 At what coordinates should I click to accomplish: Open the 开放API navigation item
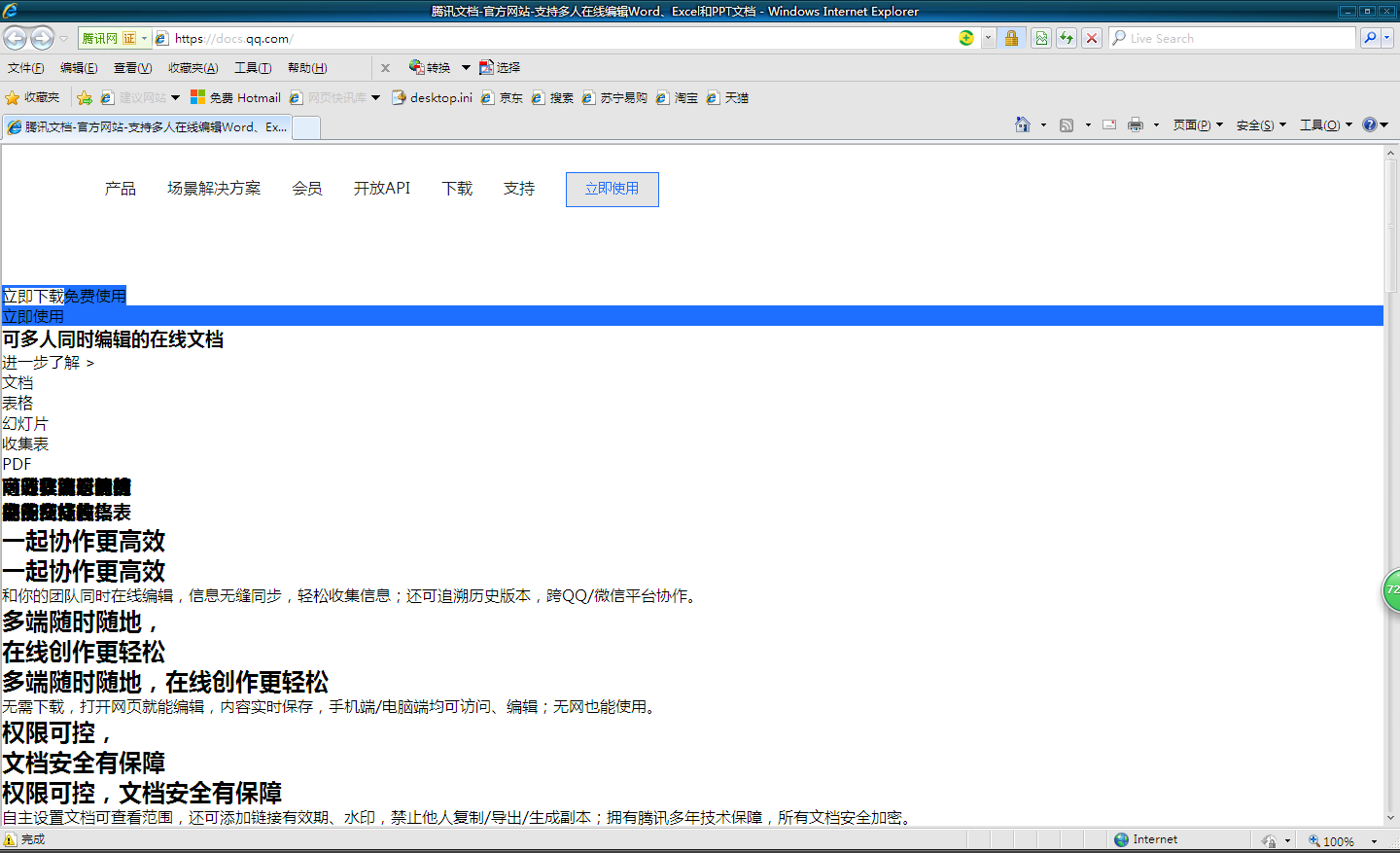click(x=382, y=189)
